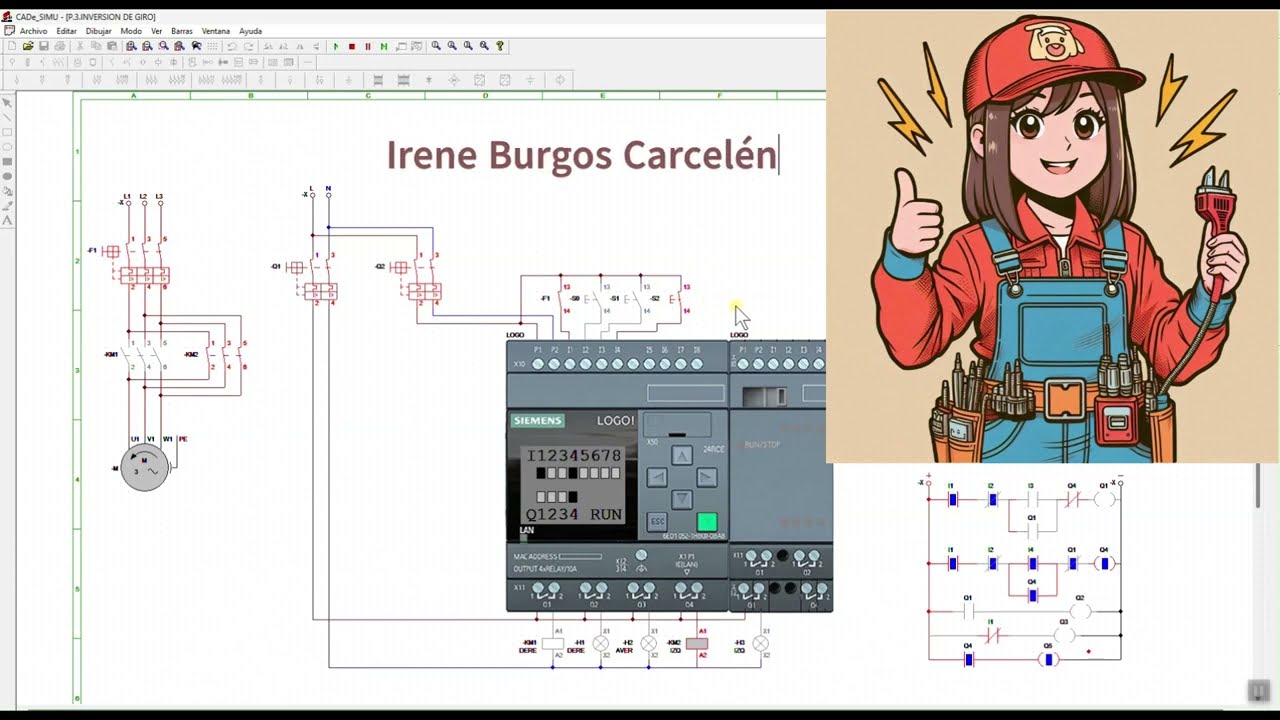Open the Editar menu
The height and width of the screenshot is (720, 1280).
(x=66, y=31)
